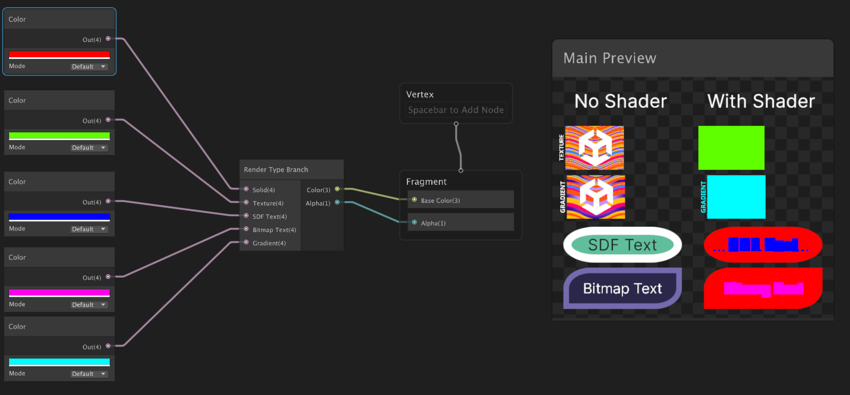Click the Gradient(4) input port on Render Type Branch

246,243
